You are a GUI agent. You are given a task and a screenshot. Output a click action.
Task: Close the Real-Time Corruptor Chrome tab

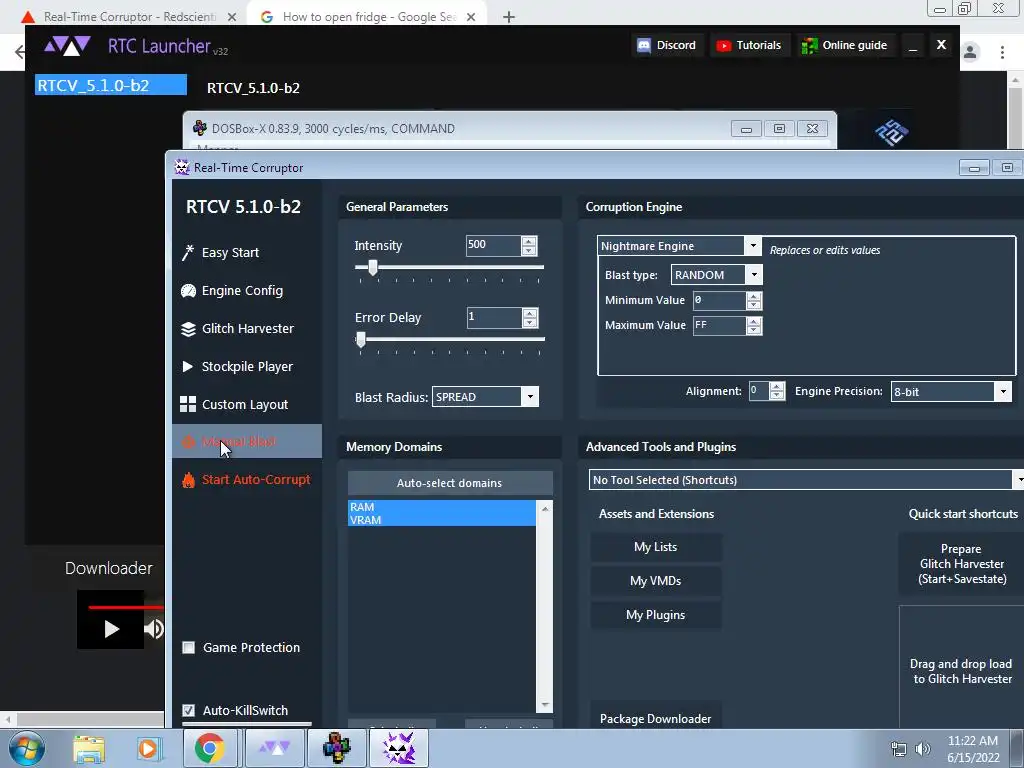coord(232,18)
